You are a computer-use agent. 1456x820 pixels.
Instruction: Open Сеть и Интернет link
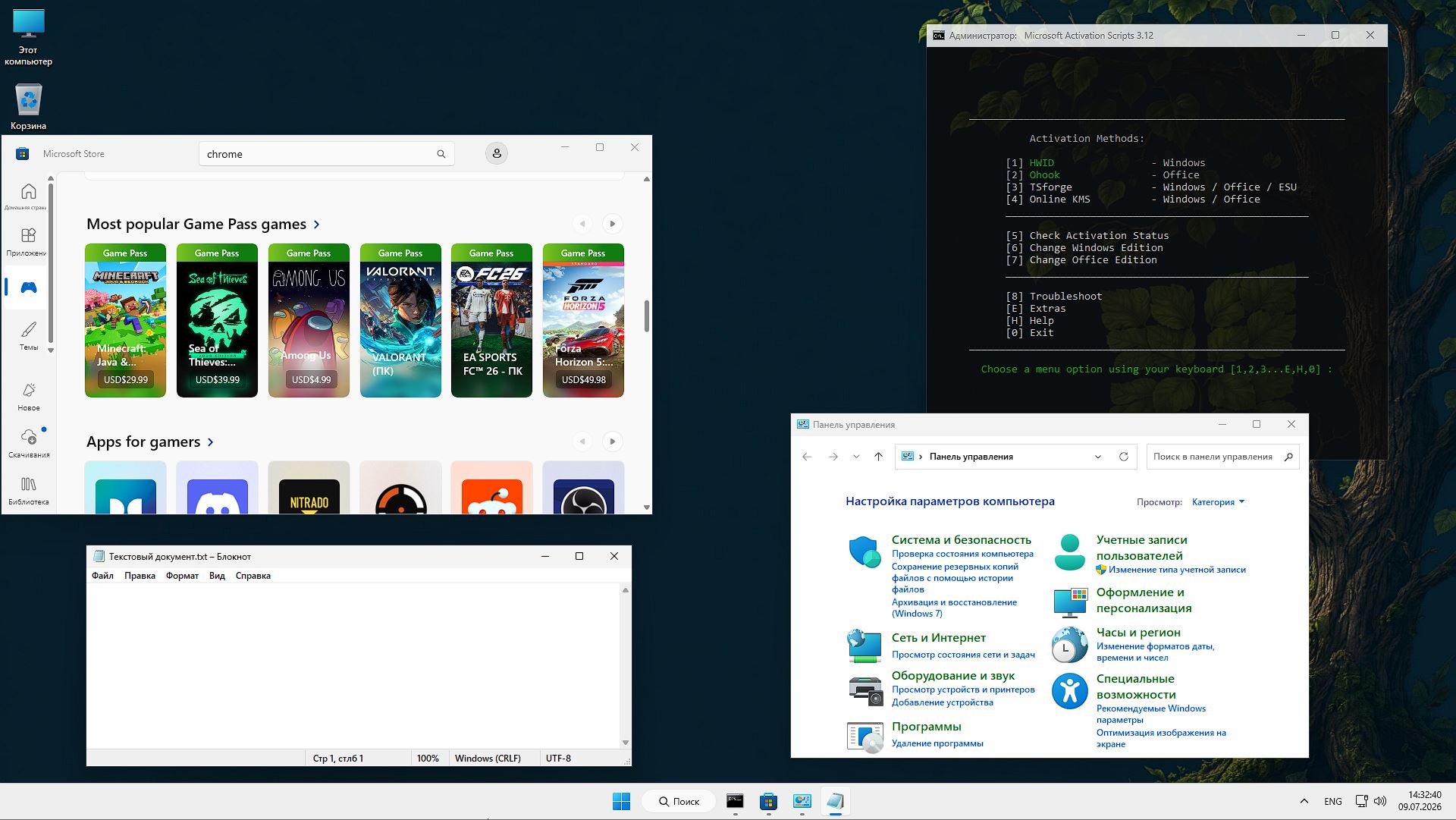938,638
